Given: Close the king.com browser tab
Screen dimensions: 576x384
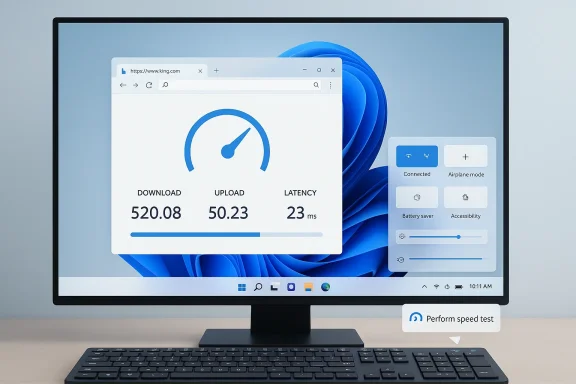Looking at the screenshot, I should point(200,71).
